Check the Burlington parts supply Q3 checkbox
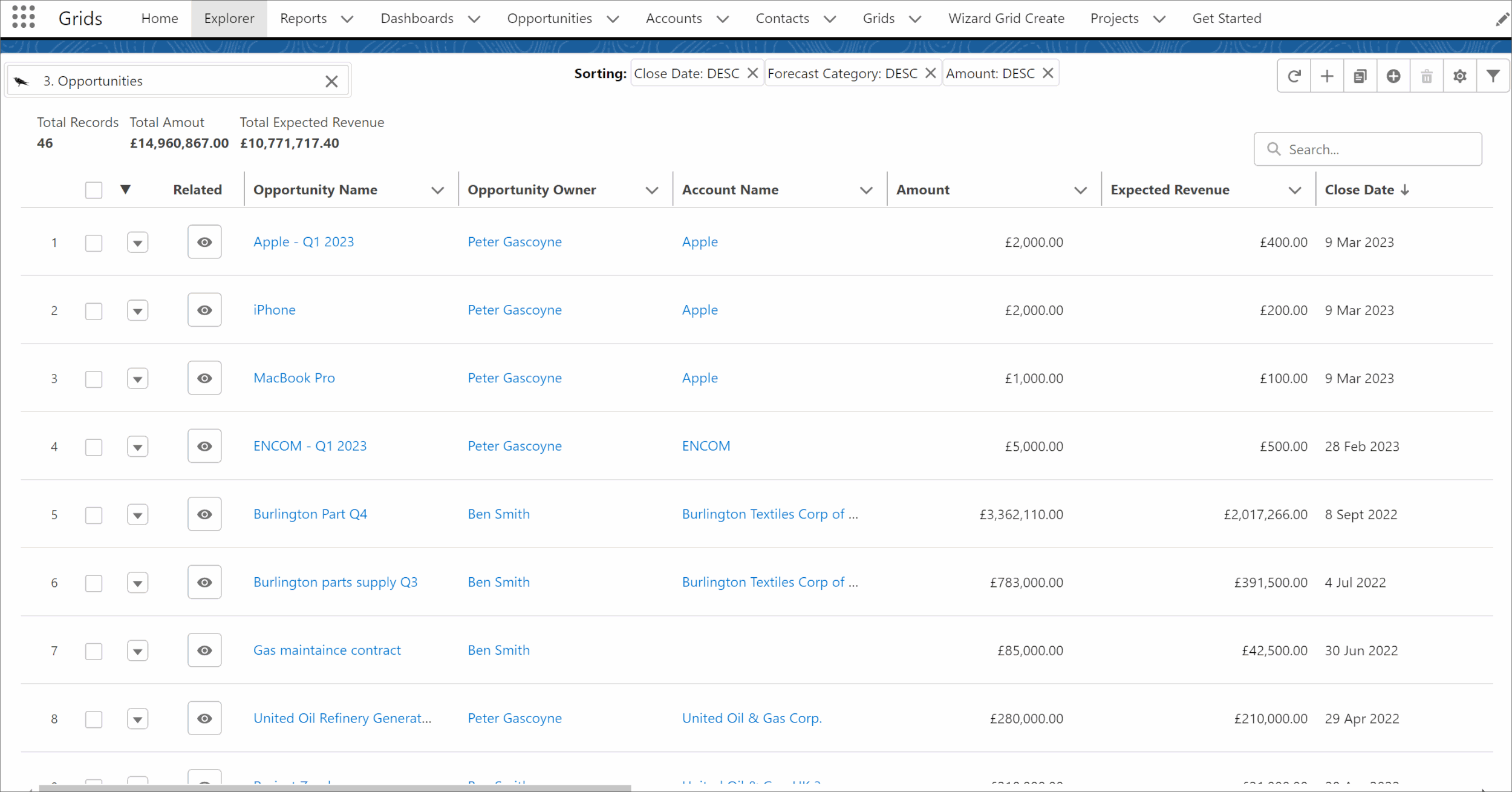The width and height of the screenshot is (1512, 792). 94,583
